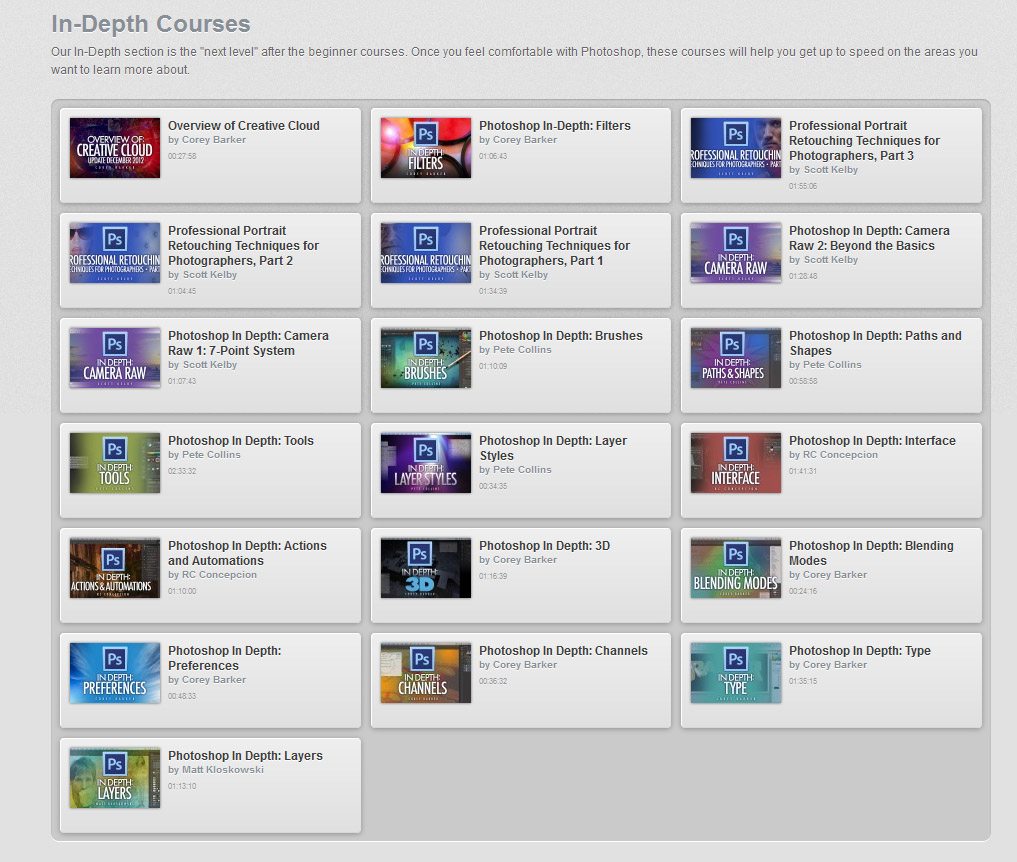
Task: Select the Paths & Shapes course thumbnail
Action: point(735,358)
